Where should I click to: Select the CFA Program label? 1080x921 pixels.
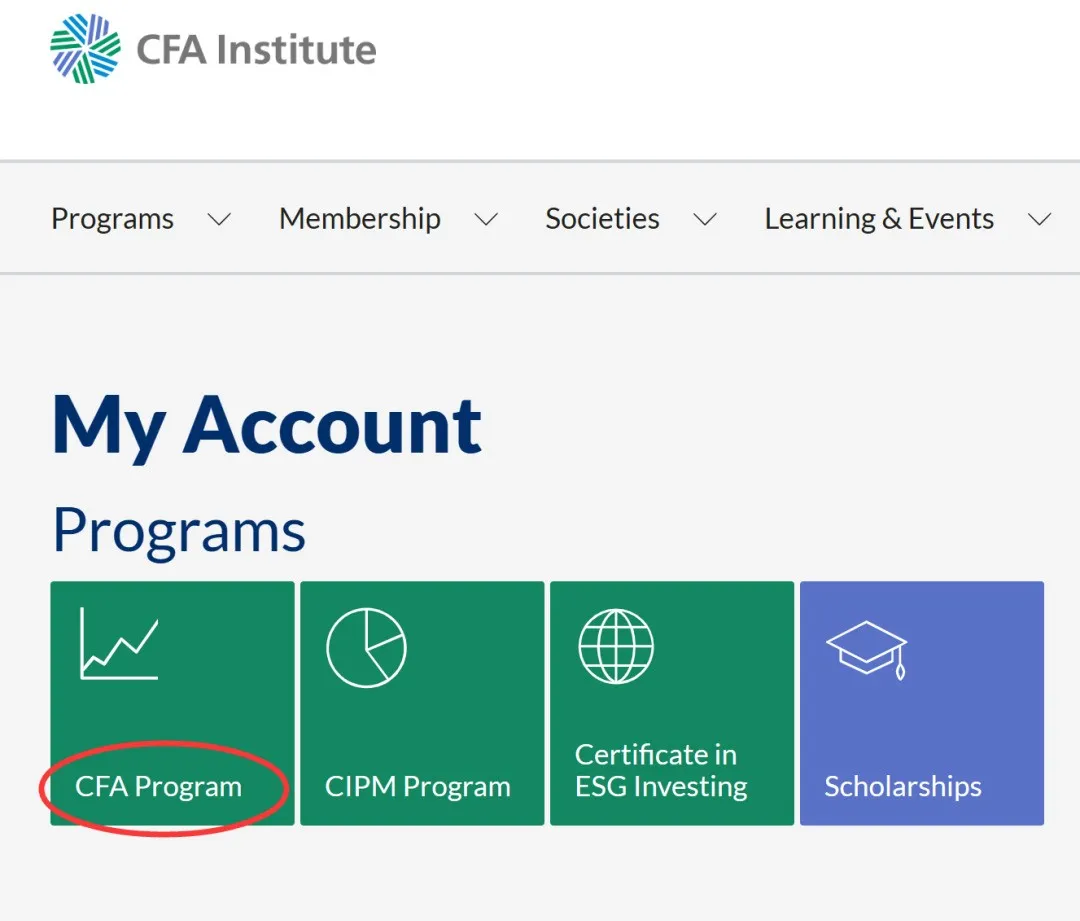click(158, 787)
